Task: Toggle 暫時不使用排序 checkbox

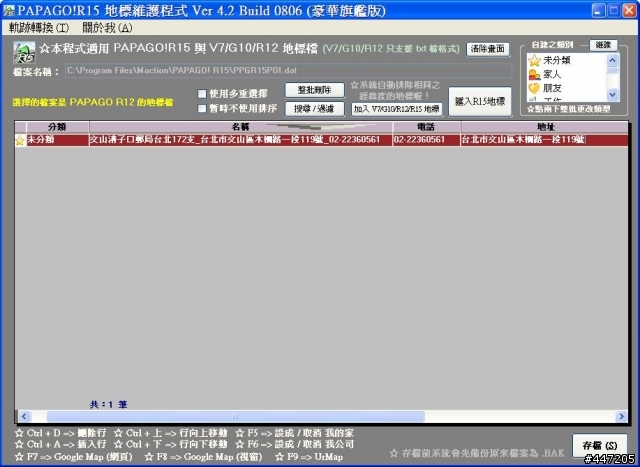Action: [202, 109]
